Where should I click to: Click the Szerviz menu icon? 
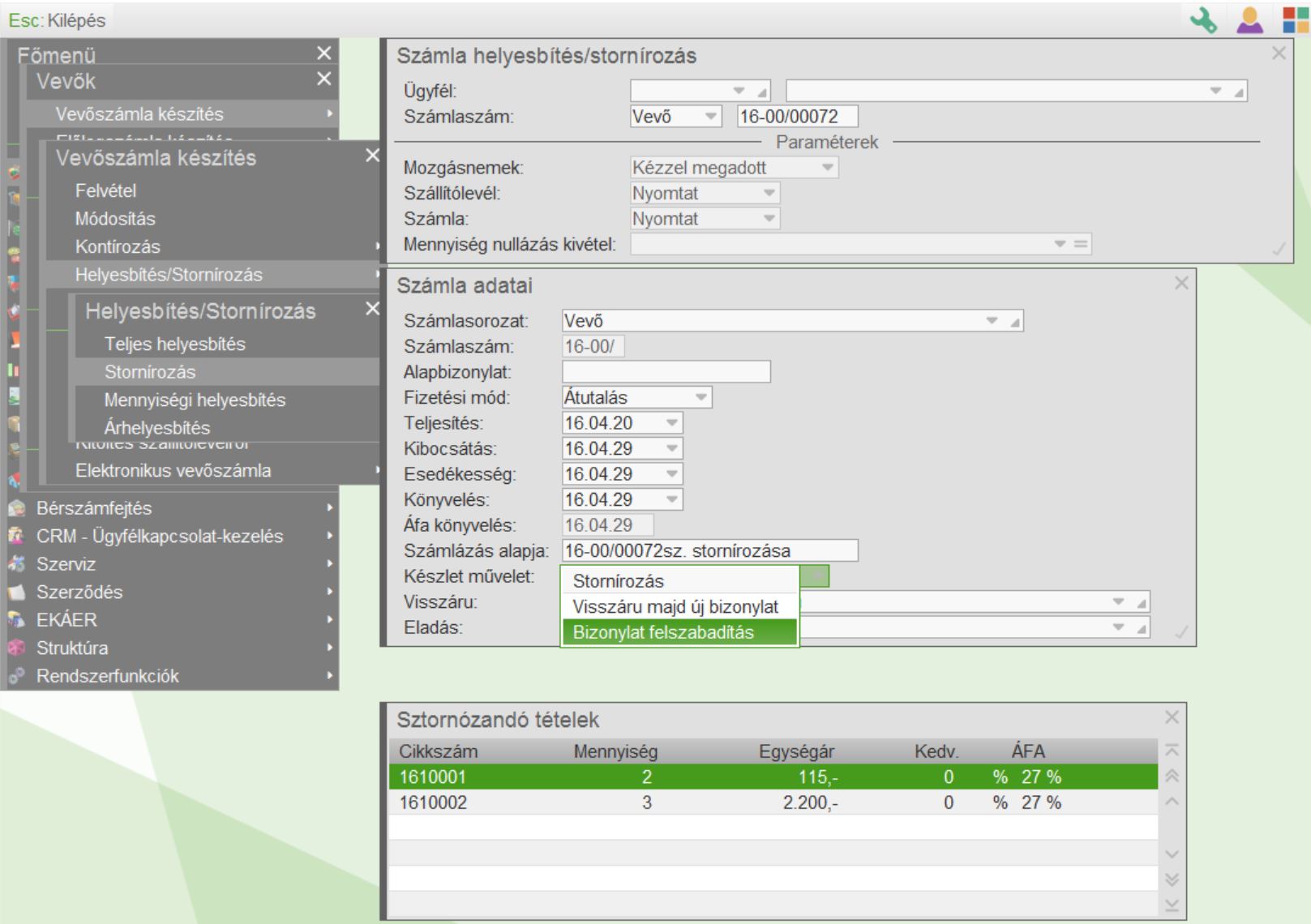coord(15,564)
